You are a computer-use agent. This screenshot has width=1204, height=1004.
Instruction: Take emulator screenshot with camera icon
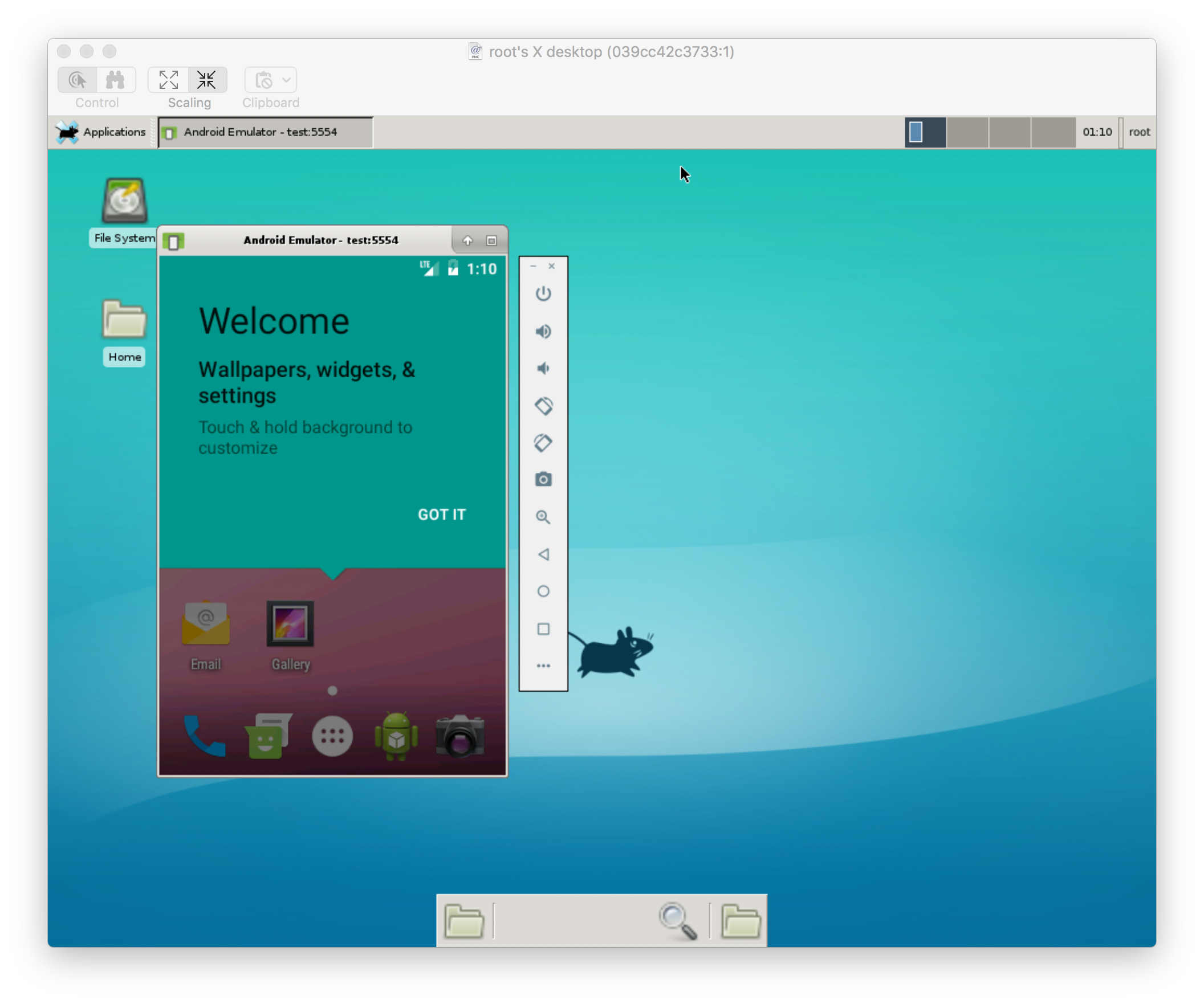coord(543,479)
